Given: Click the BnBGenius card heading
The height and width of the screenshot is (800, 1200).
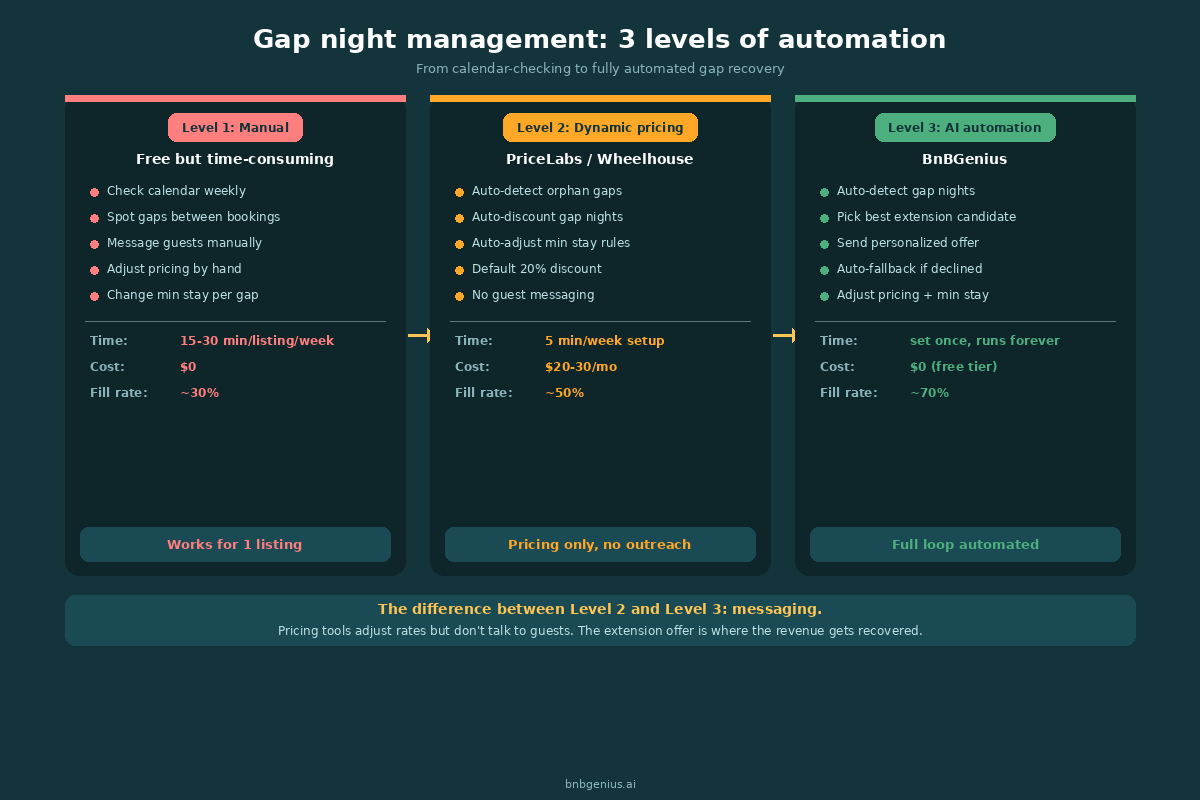Looking at the screenshot, I should click(965, 159).
